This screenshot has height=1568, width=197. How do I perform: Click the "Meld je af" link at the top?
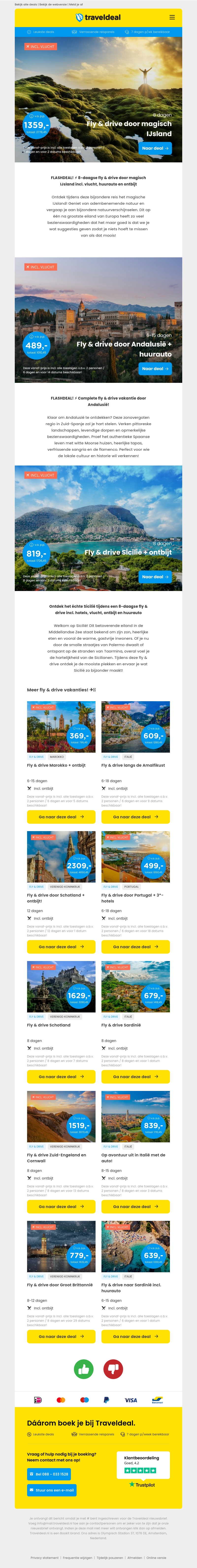tap(76, 4)
